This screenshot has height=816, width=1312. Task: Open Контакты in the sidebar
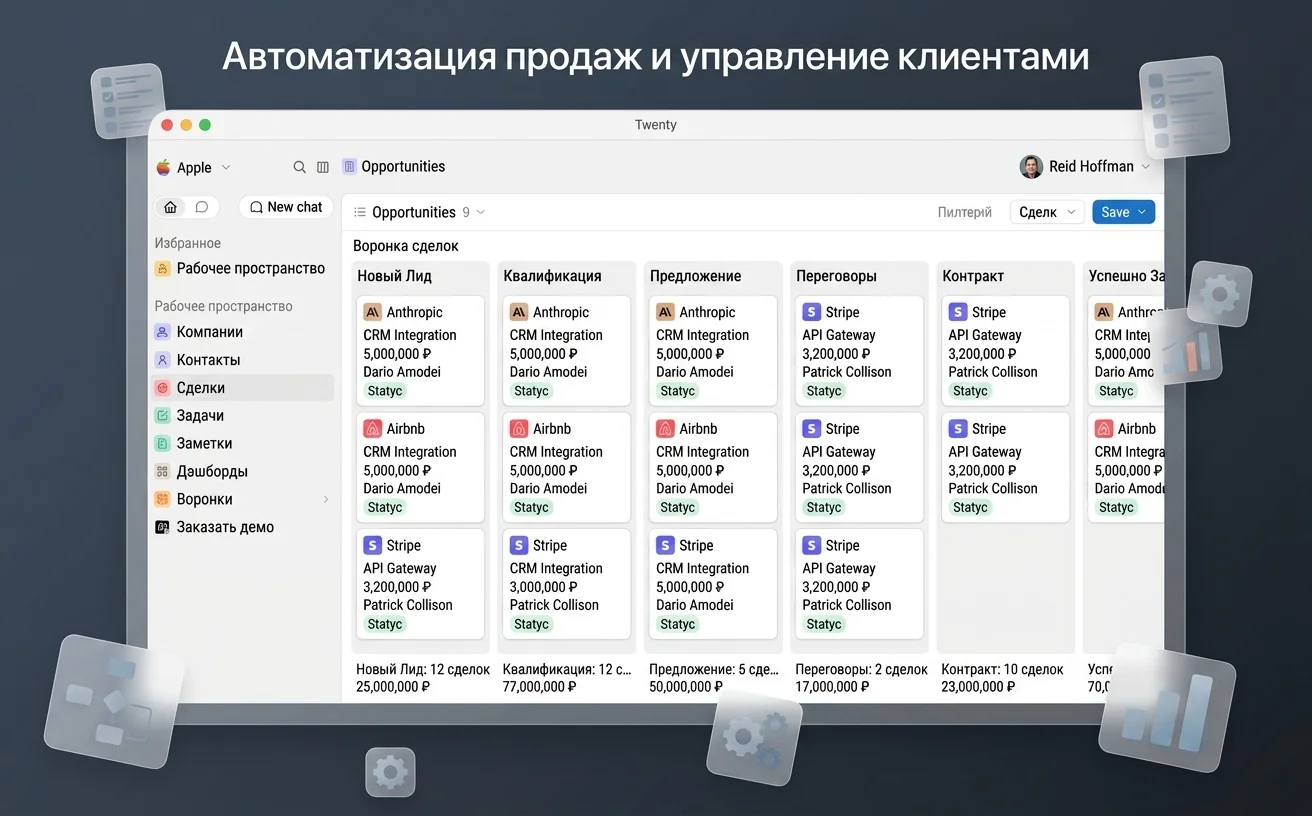(243, 360)
